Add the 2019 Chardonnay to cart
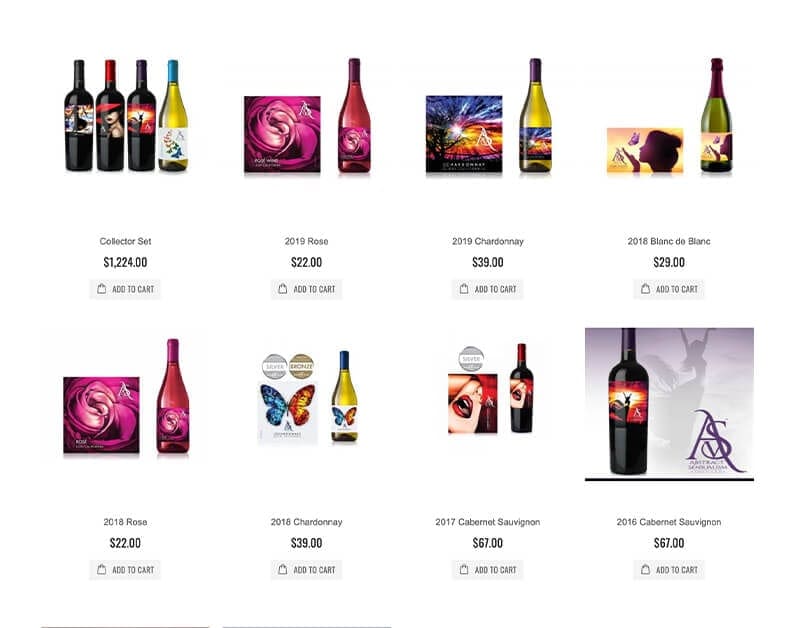 point(488,289)
